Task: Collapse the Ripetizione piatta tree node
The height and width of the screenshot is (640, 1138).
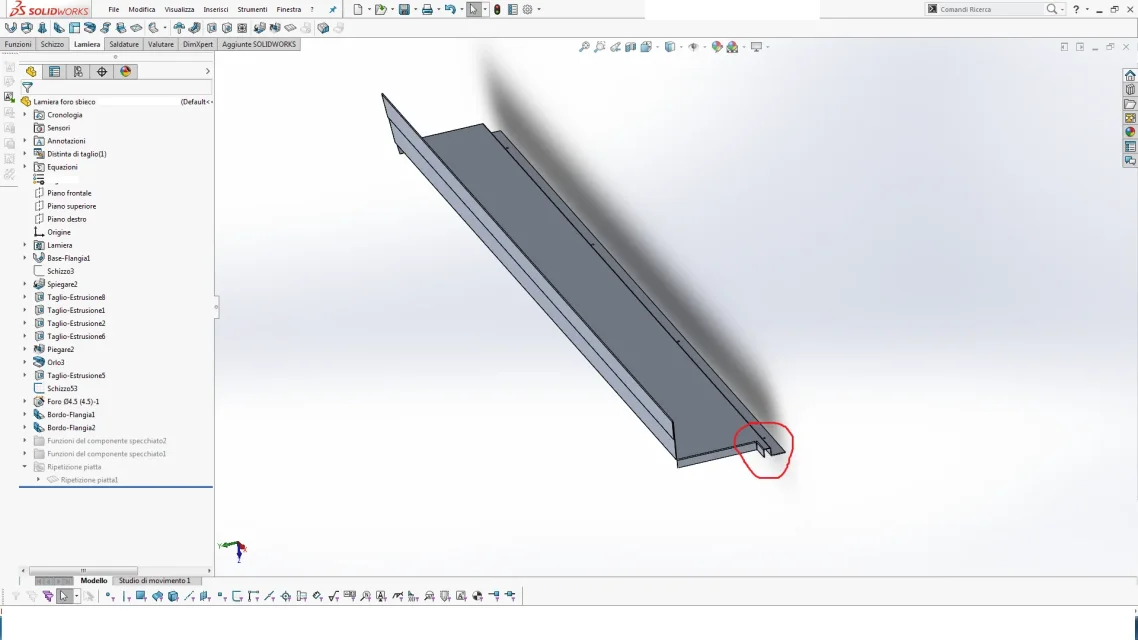Action: tap(25, 467)
